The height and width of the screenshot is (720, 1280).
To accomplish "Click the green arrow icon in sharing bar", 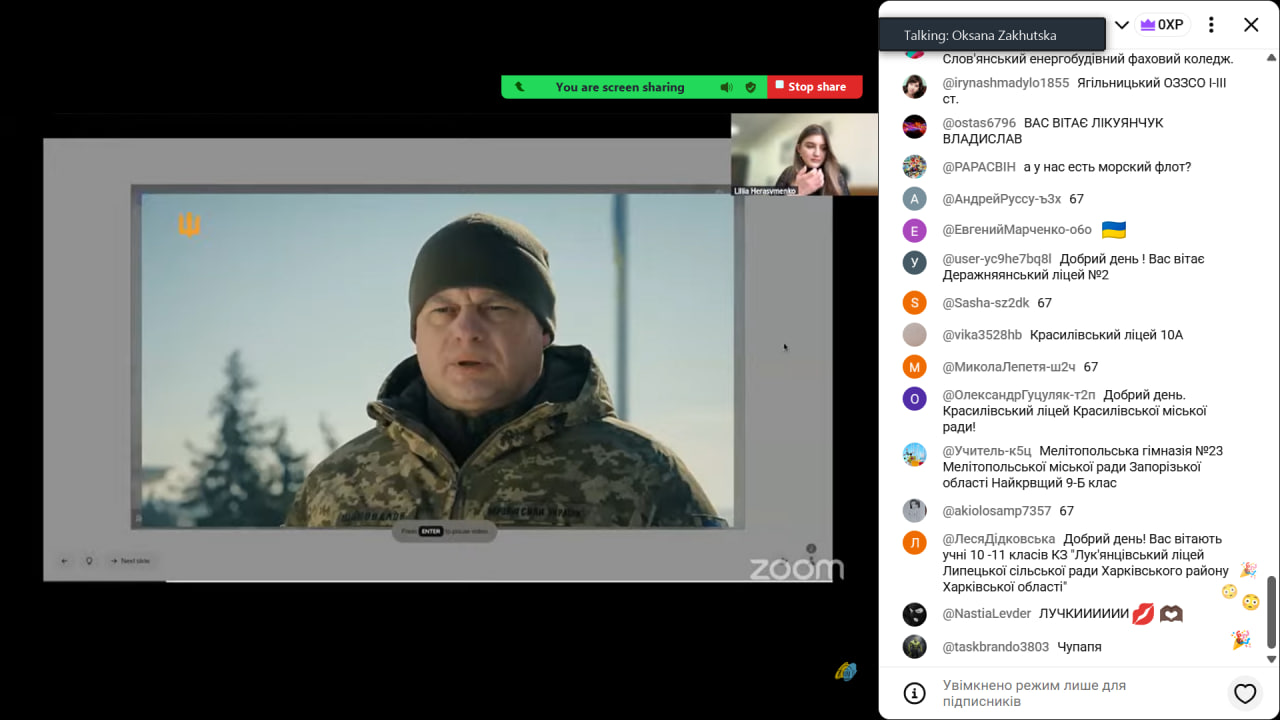I will pyautogui.click(x=520, y=87).
